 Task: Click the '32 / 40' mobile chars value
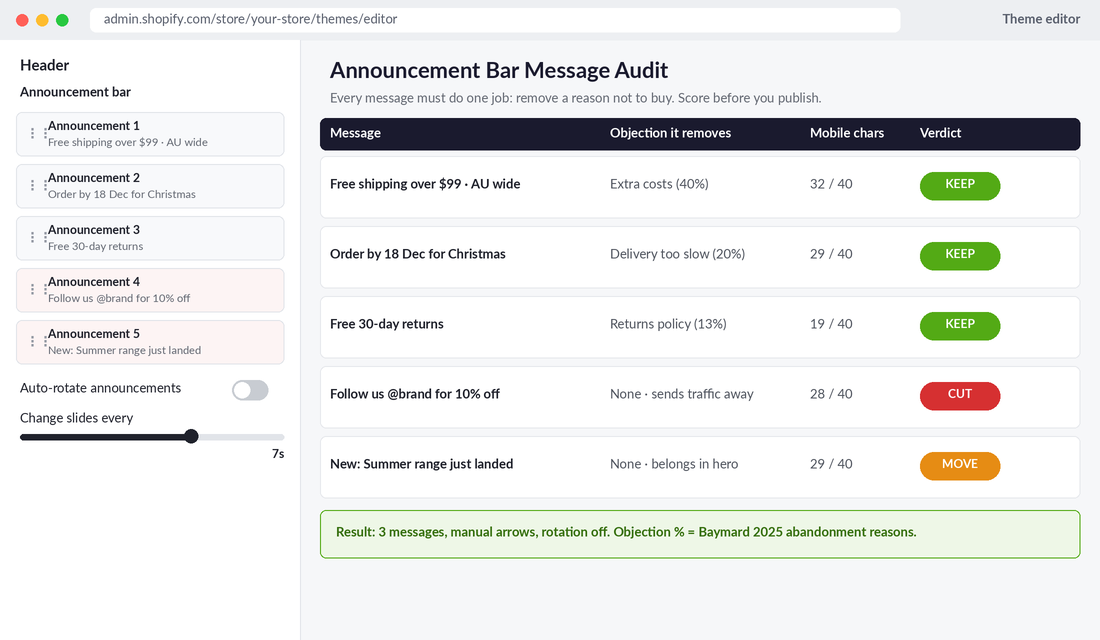tap(831, 184)
